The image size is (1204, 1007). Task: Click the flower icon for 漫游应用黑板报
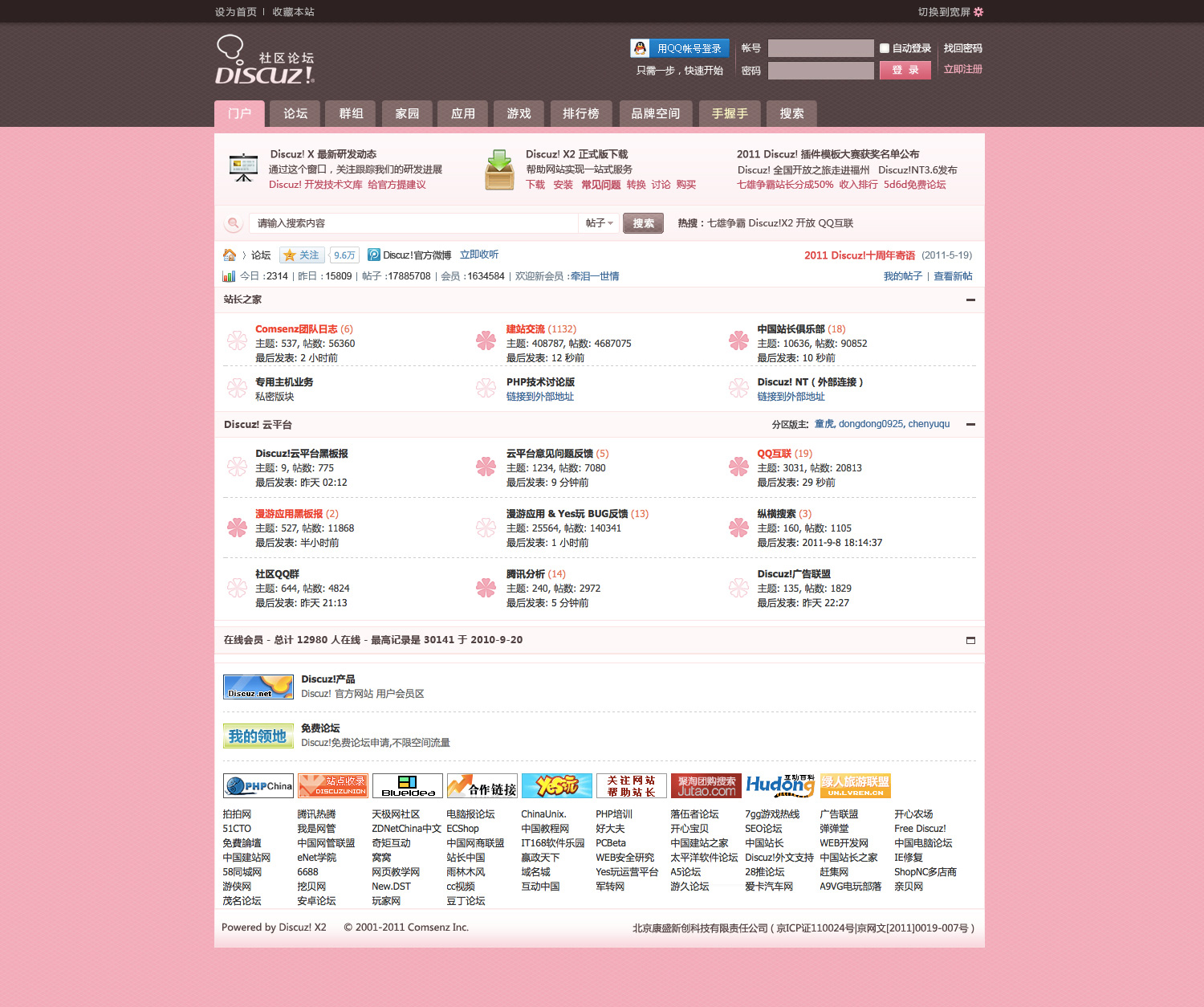237,527
